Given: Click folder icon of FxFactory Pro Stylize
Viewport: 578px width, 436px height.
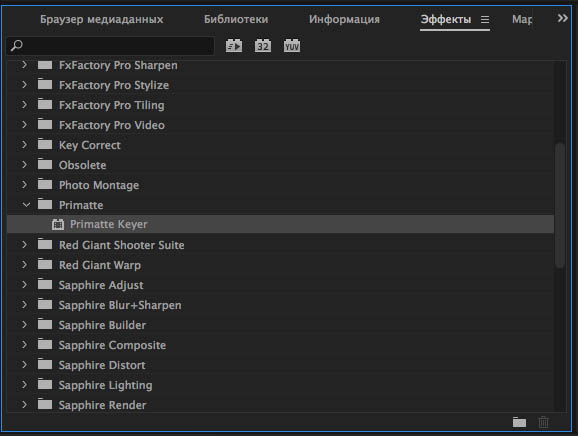Looking at the screenshot, I should pyautogui.click(x=45, y=84).
